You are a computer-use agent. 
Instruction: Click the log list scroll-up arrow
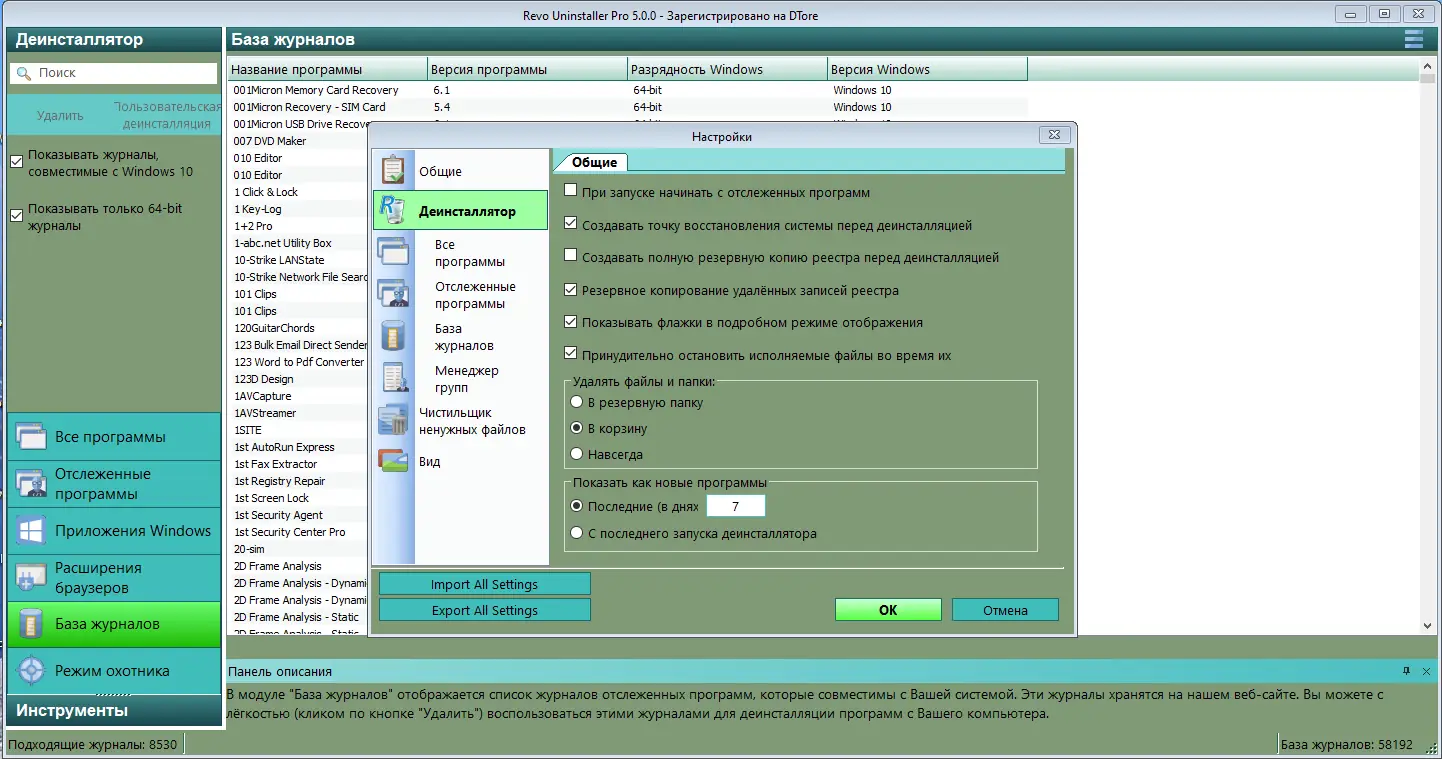click(1428, 68)
